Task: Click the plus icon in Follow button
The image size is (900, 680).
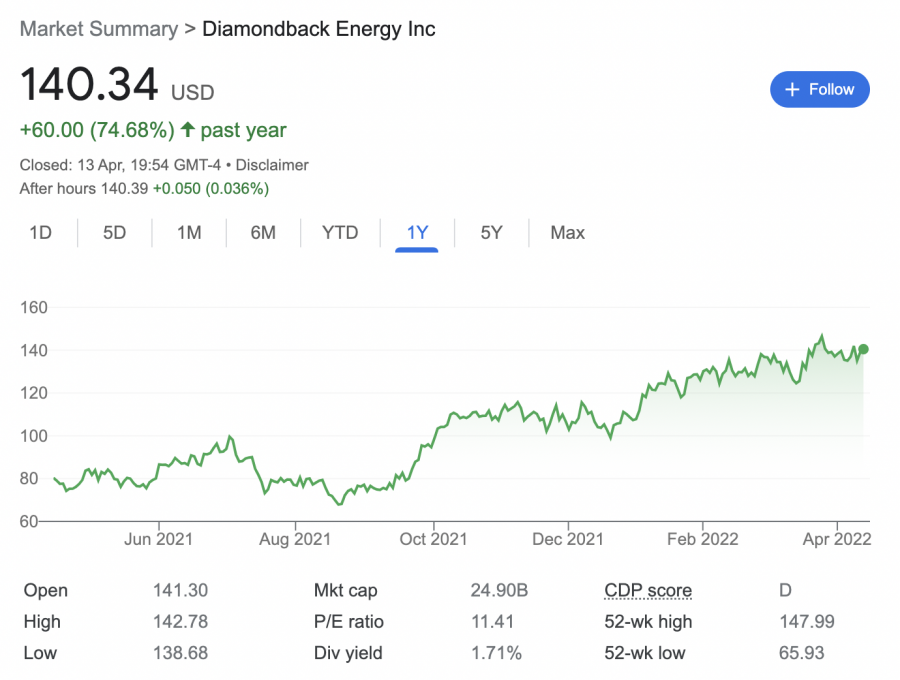Action: point(792,90)
